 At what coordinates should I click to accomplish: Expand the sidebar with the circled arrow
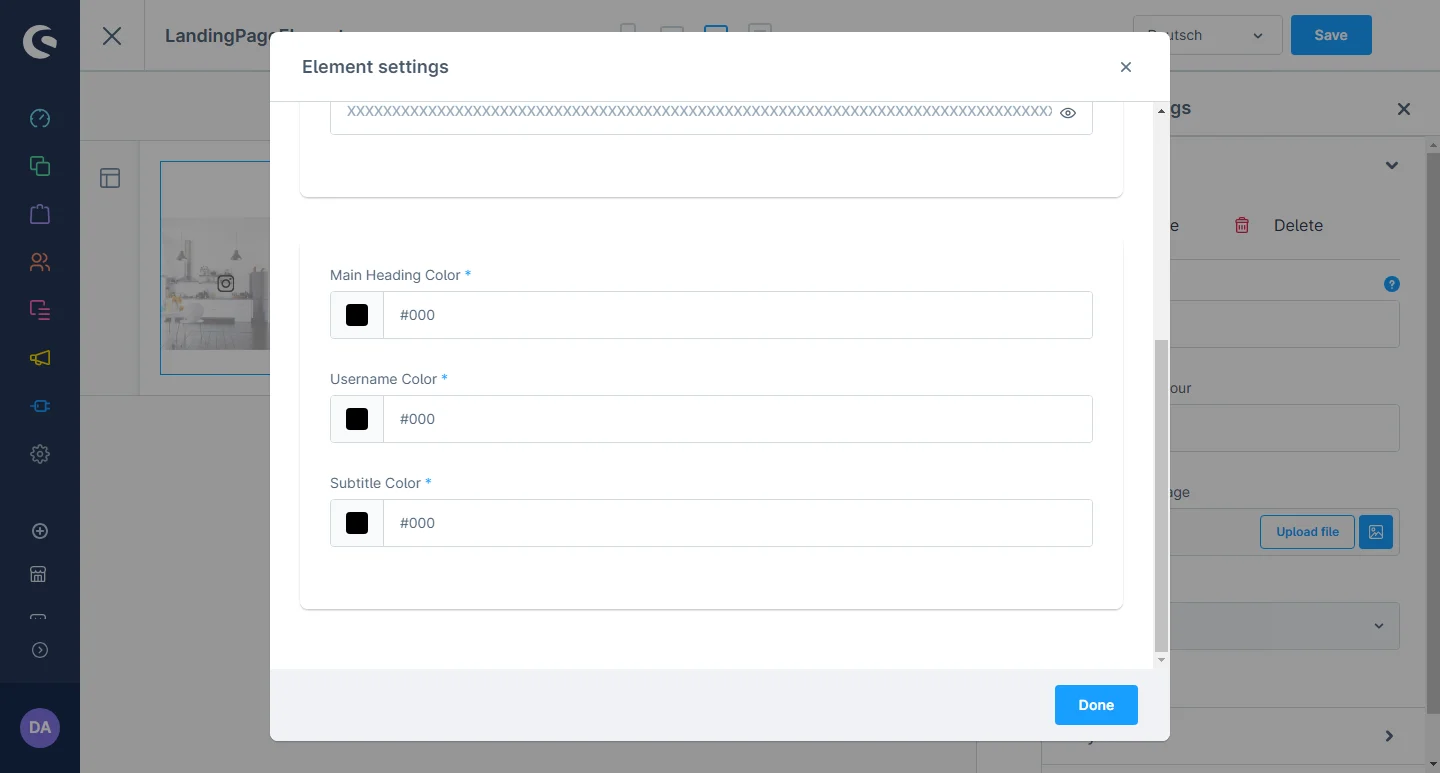coord(40,650)
